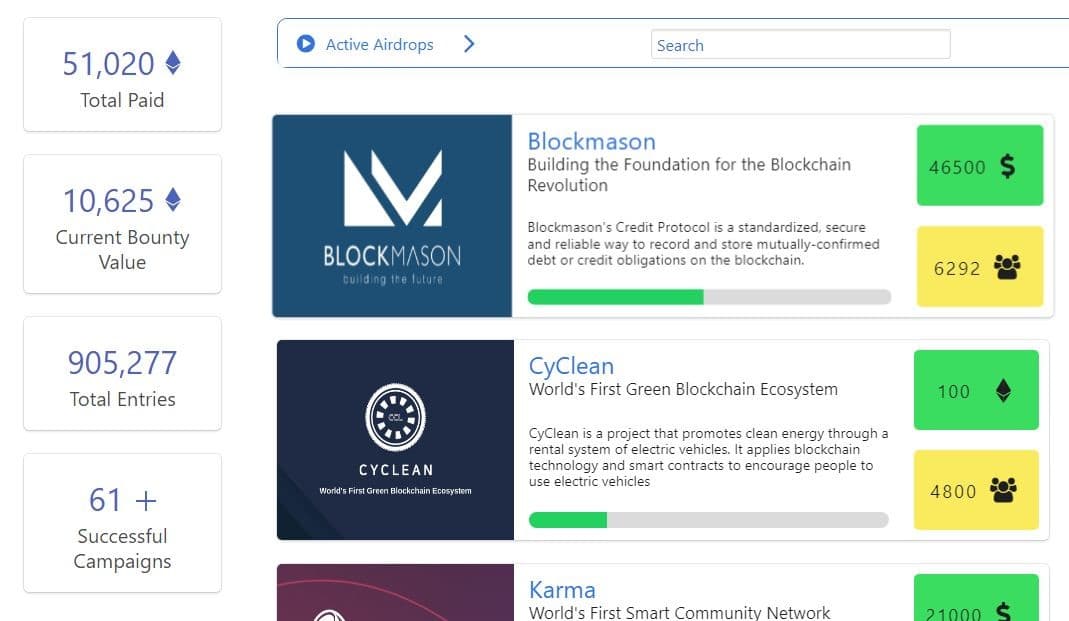Expand the chevron arrow after Active Airdrops
The image size is (1069, 621).
point(469,44)
